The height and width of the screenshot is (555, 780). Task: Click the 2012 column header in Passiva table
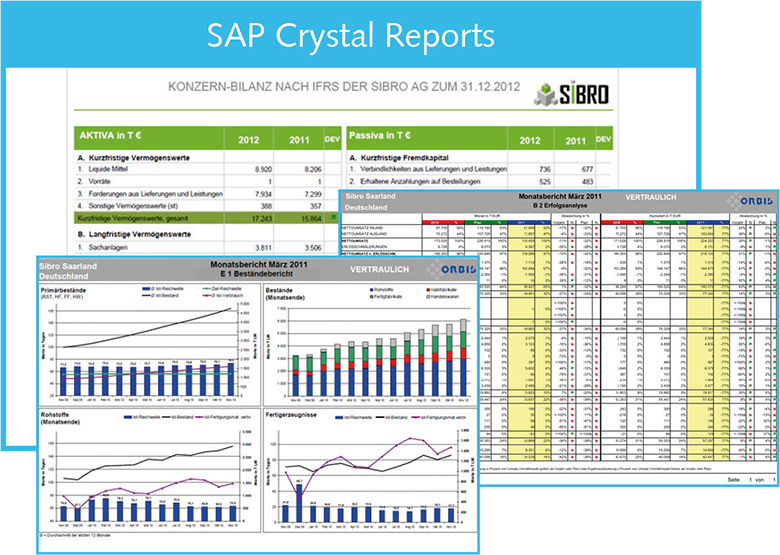[x=530, y=141]
